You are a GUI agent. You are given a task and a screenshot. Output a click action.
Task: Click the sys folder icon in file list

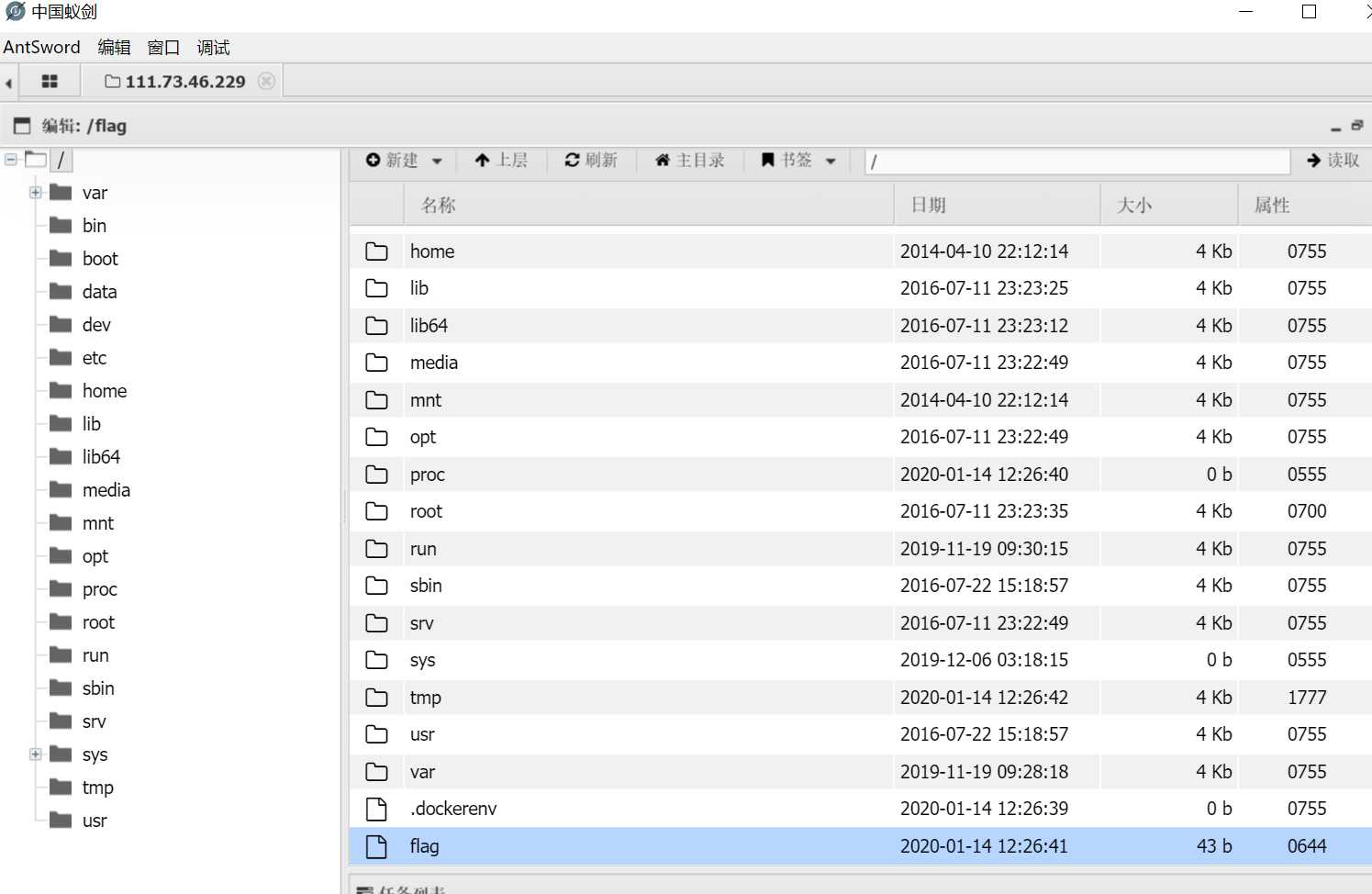[x=376, y=660]
